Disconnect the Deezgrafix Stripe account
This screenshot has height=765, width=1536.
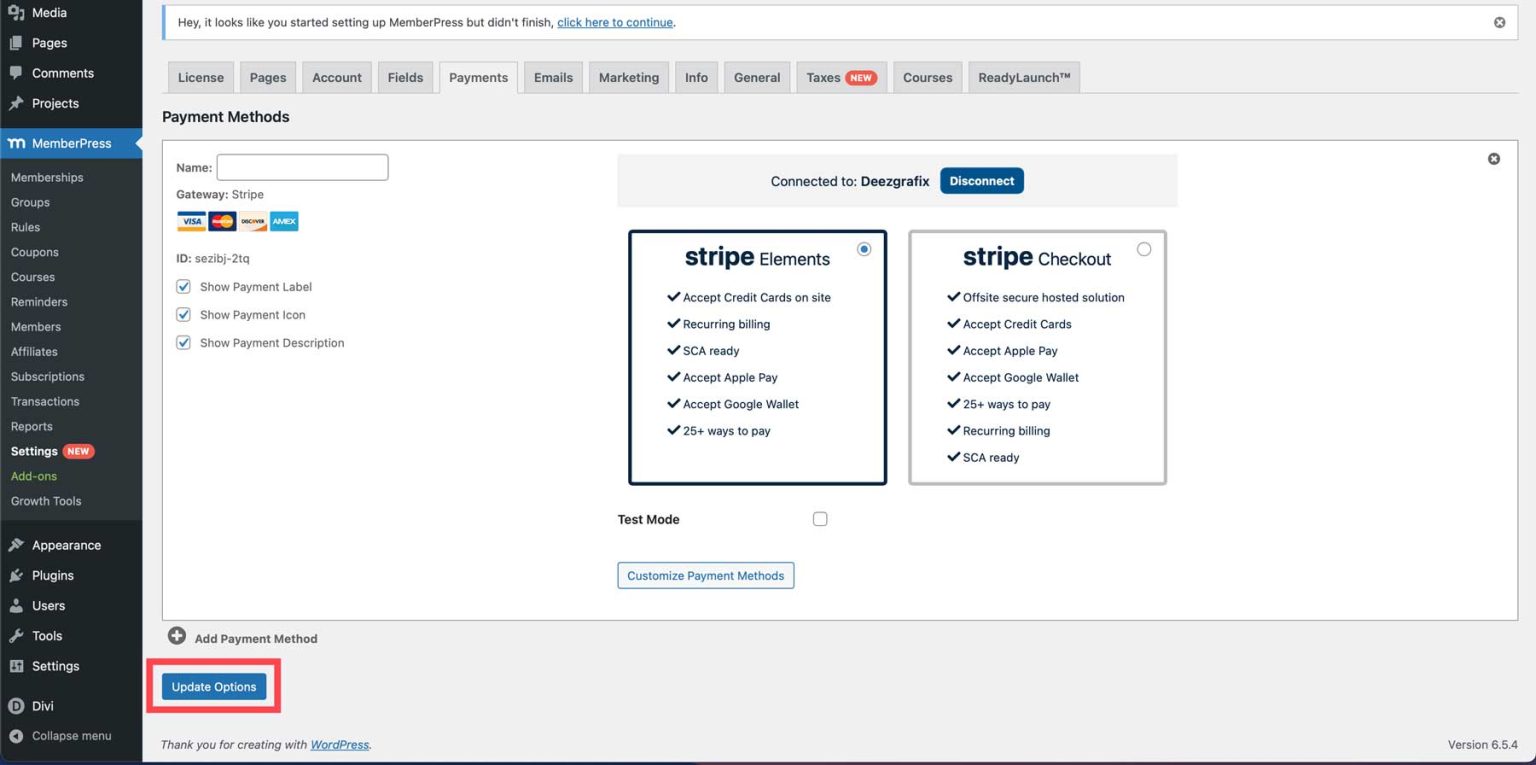point(981,181)
